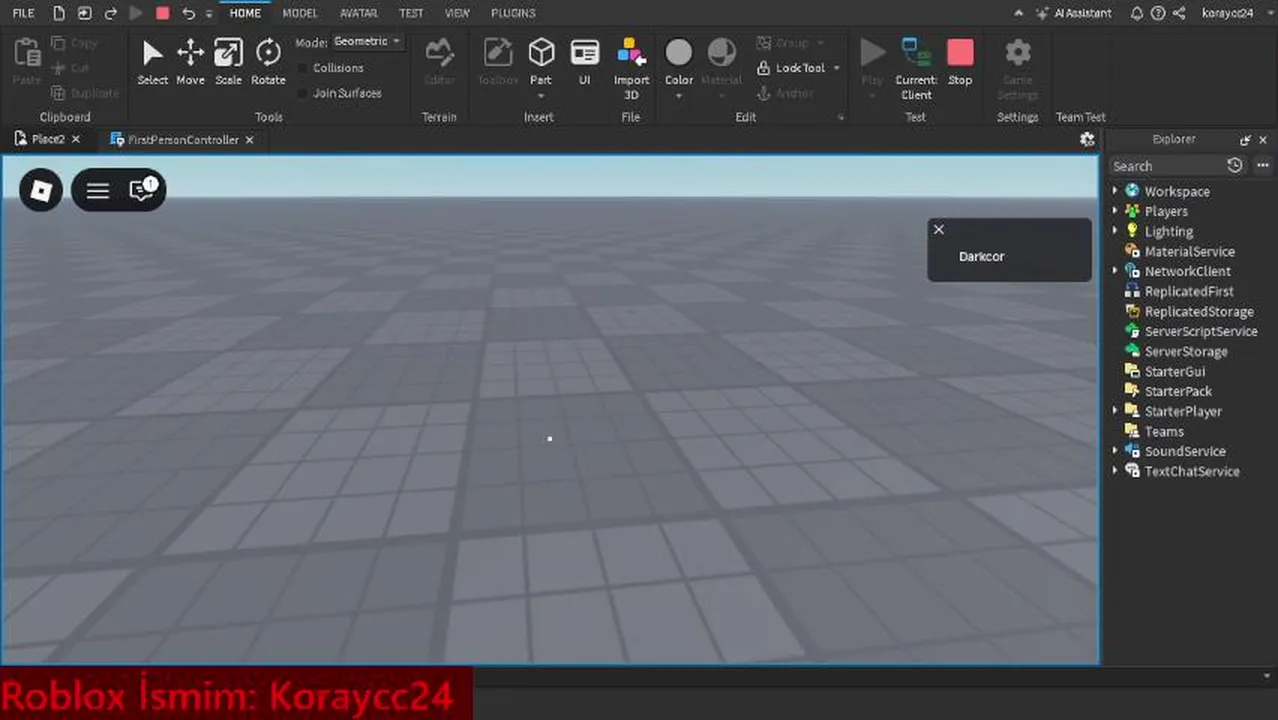Image resolution: width=1278 pixels, height=720 pixels.
Task: Open the Part dropdown arrow
Action: click(541, 96)
